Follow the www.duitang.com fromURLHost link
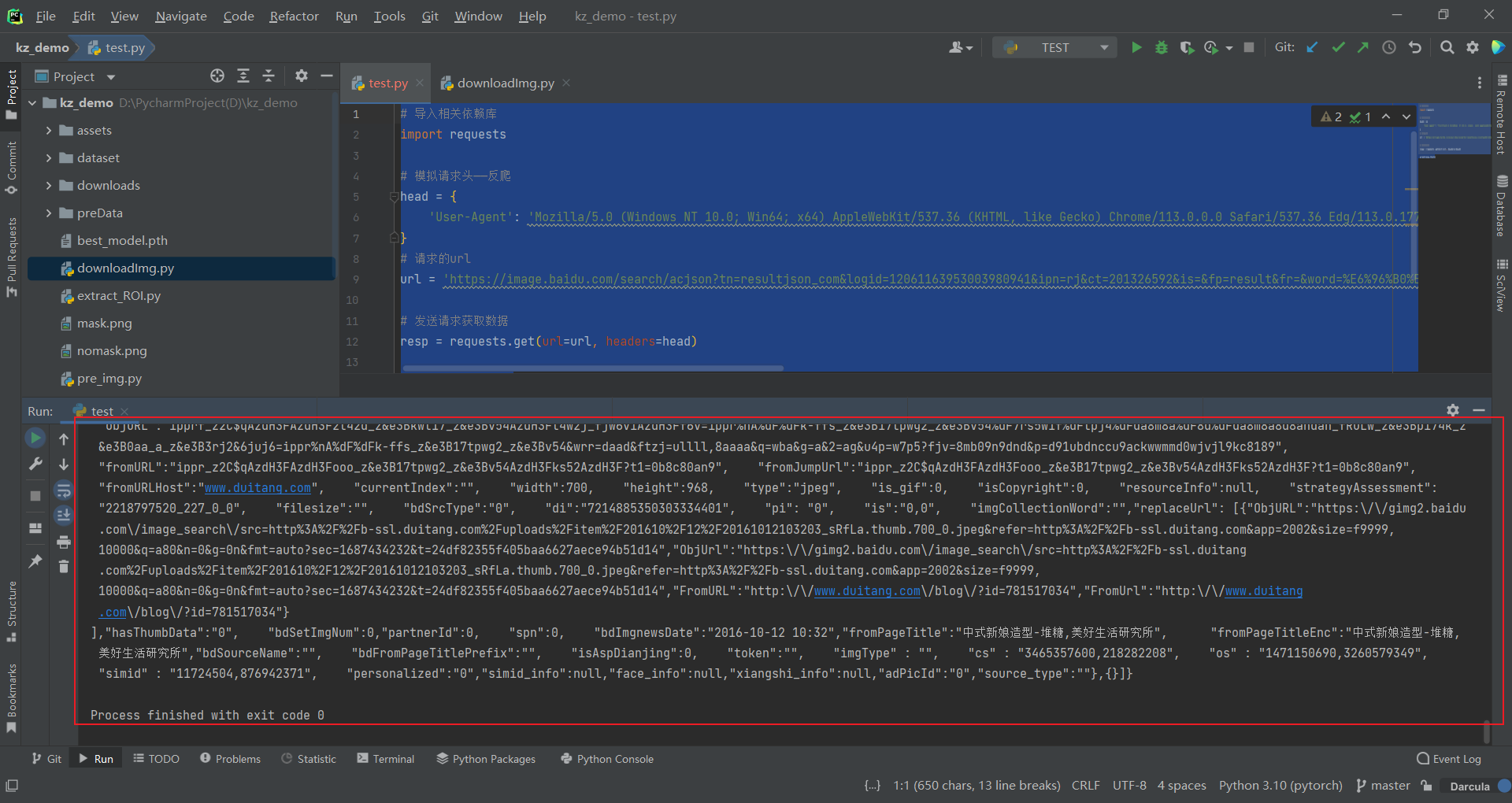Screen dimensions: 1512x803 (x=258, y=488)
